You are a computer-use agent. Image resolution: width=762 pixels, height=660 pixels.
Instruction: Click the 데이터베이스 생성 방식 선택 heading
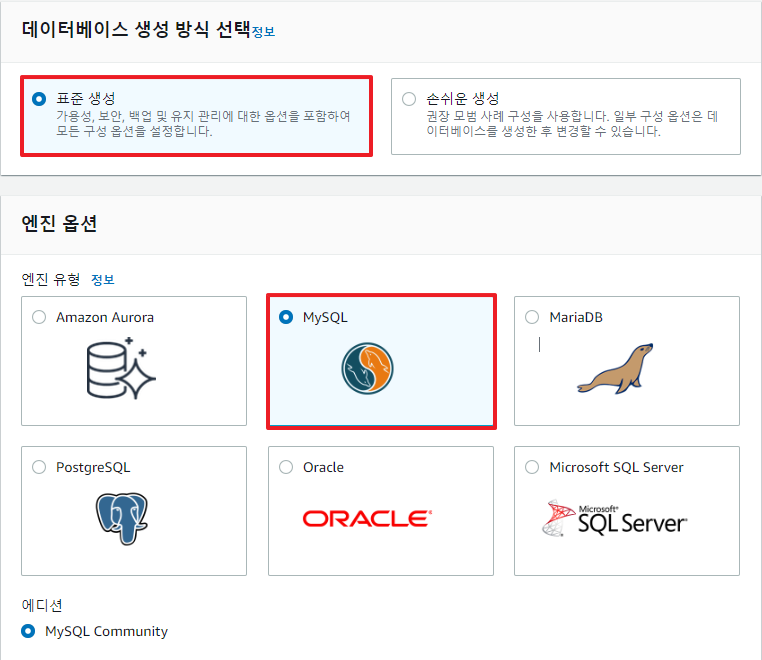click(x=136, y=30)
